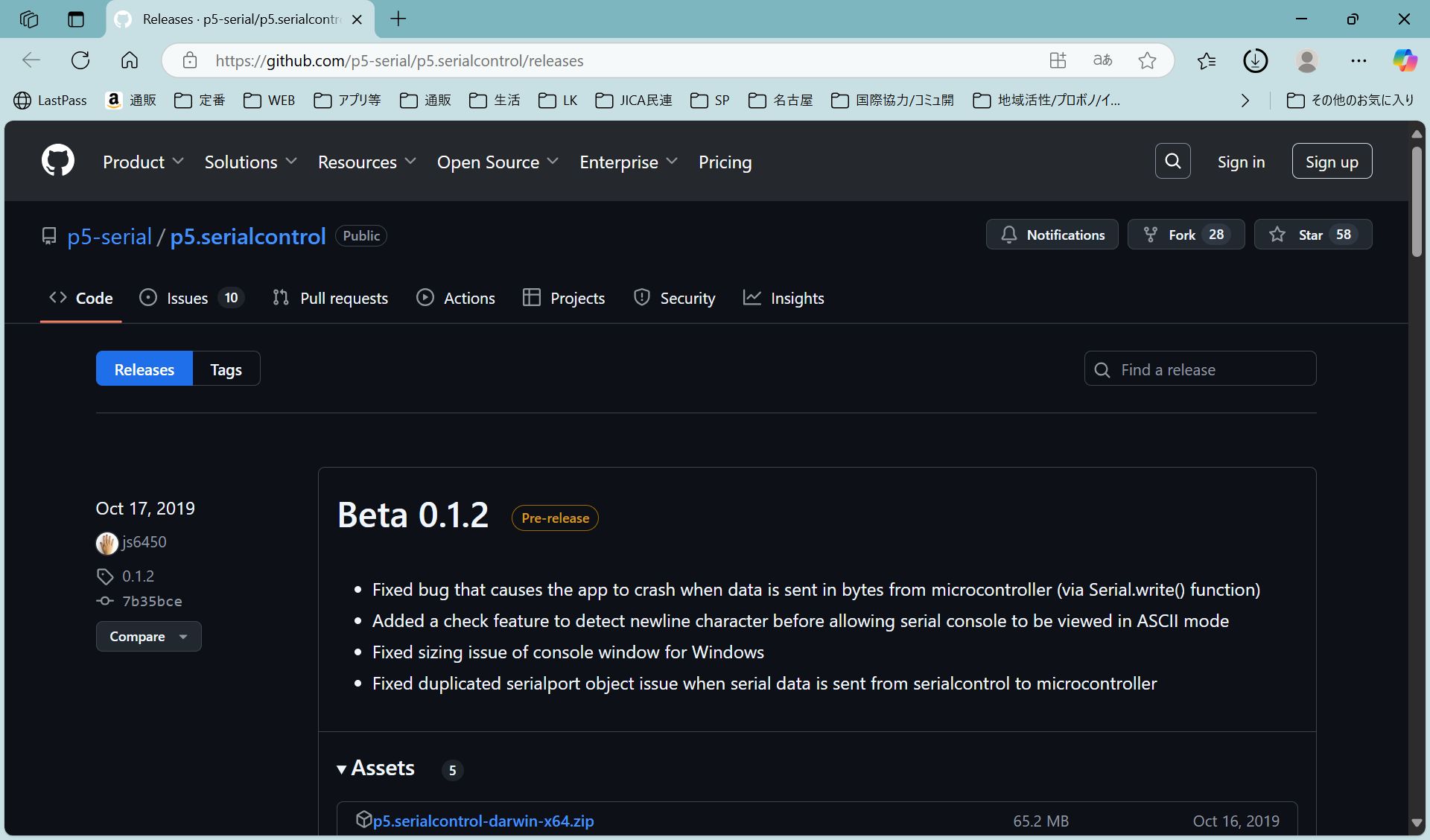The height and width of the screenshot is (840, 1430).
Task: Collapse the Assets section
Action: coord(376,768)
